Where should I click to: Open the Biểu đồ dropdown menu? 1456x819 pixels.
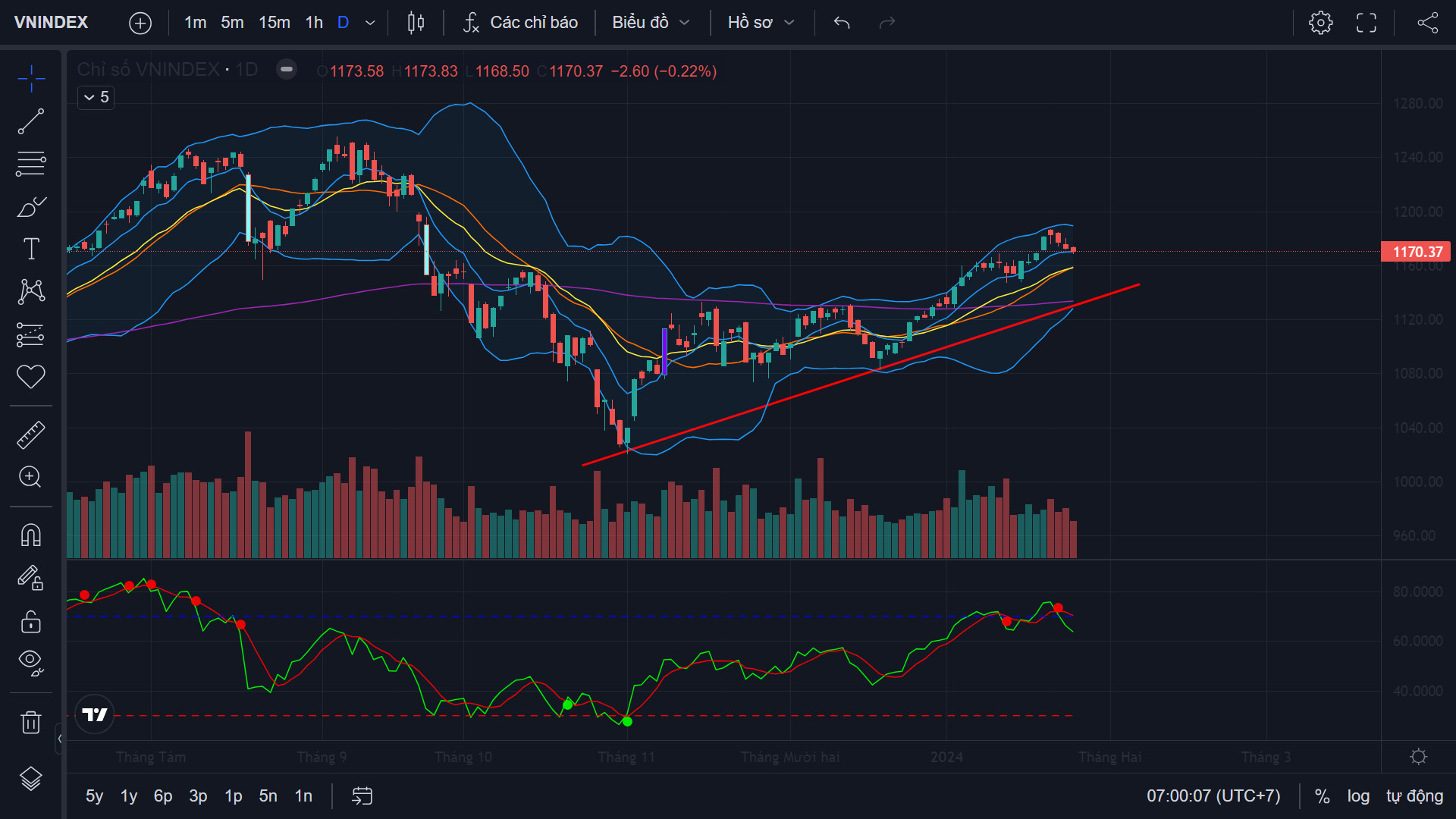(x=651, y=23)
